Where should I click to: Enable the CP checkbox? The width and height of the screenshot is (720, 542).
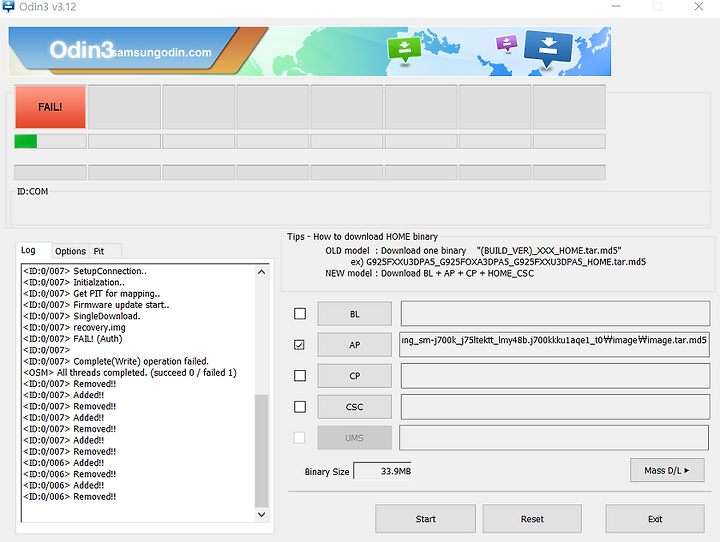[300, 376]
